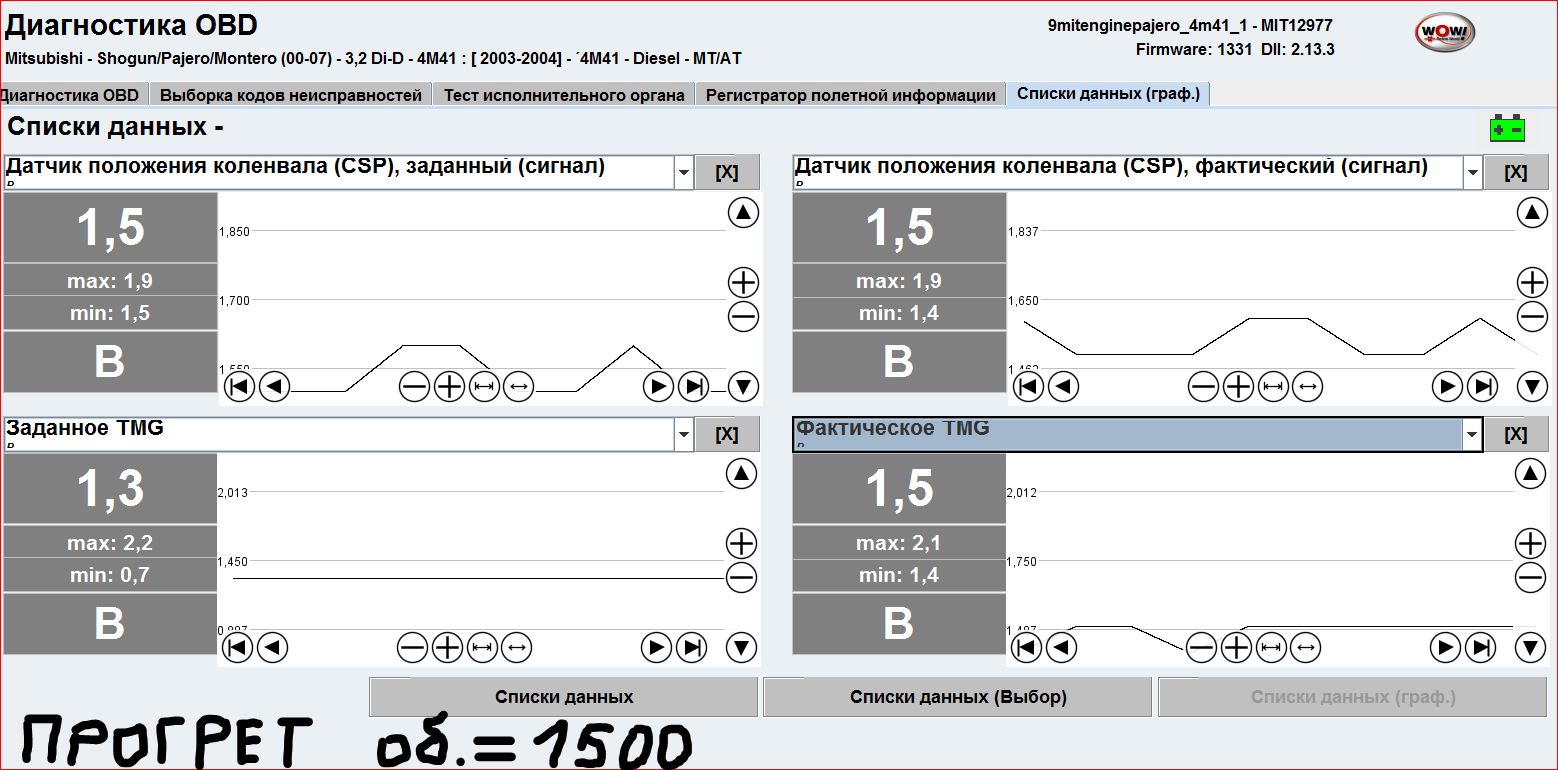Select the Списки данных (граф.) tab
The image size is (1558, 770).
tap(1109, 94)
